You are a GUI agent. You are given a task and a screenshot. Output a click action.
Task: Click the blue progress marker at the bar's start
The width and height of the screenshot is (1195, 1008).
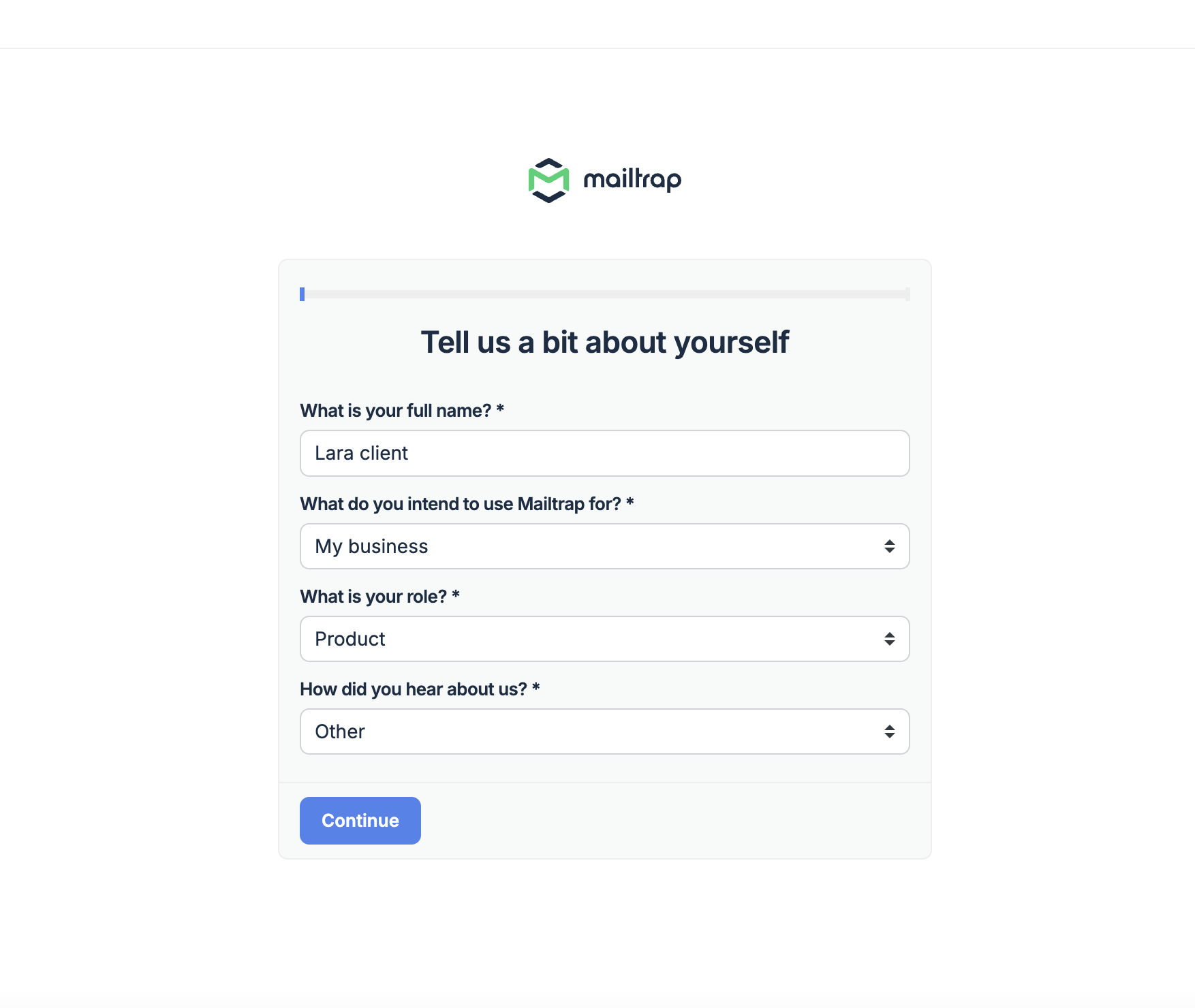coord(302,294)
